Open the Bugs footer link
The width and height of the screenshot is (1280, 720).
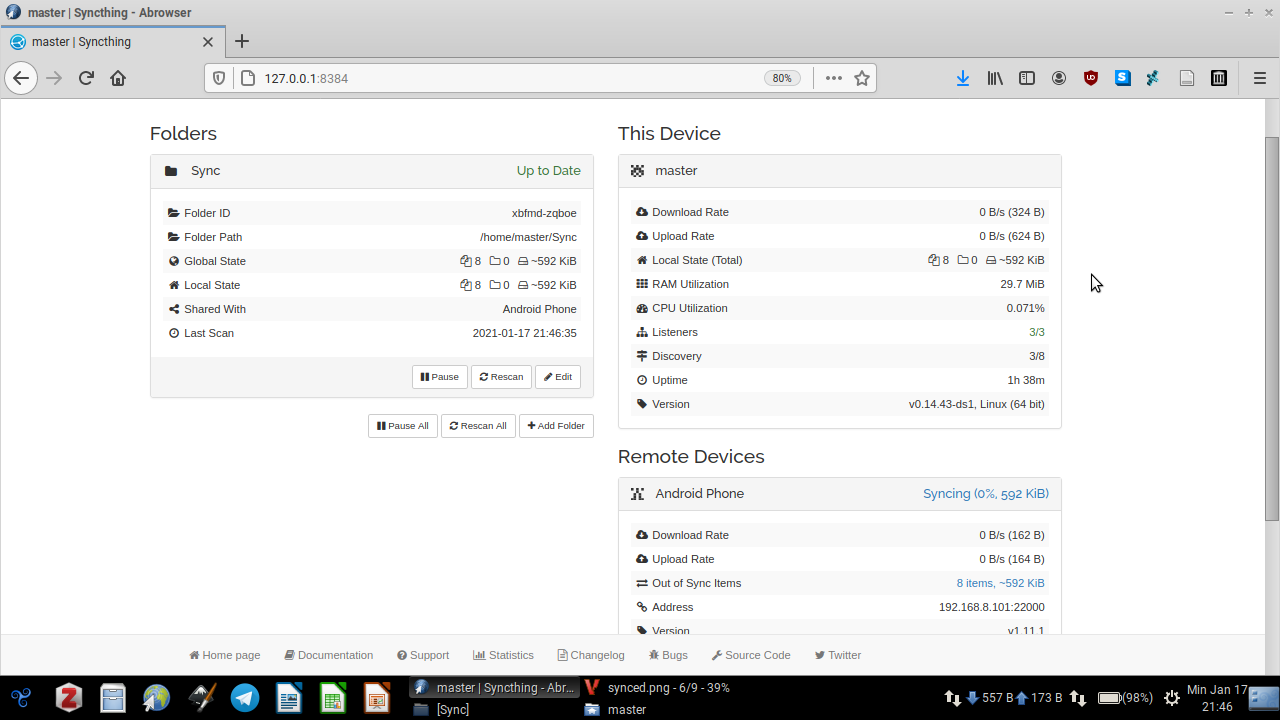[668, 655]
